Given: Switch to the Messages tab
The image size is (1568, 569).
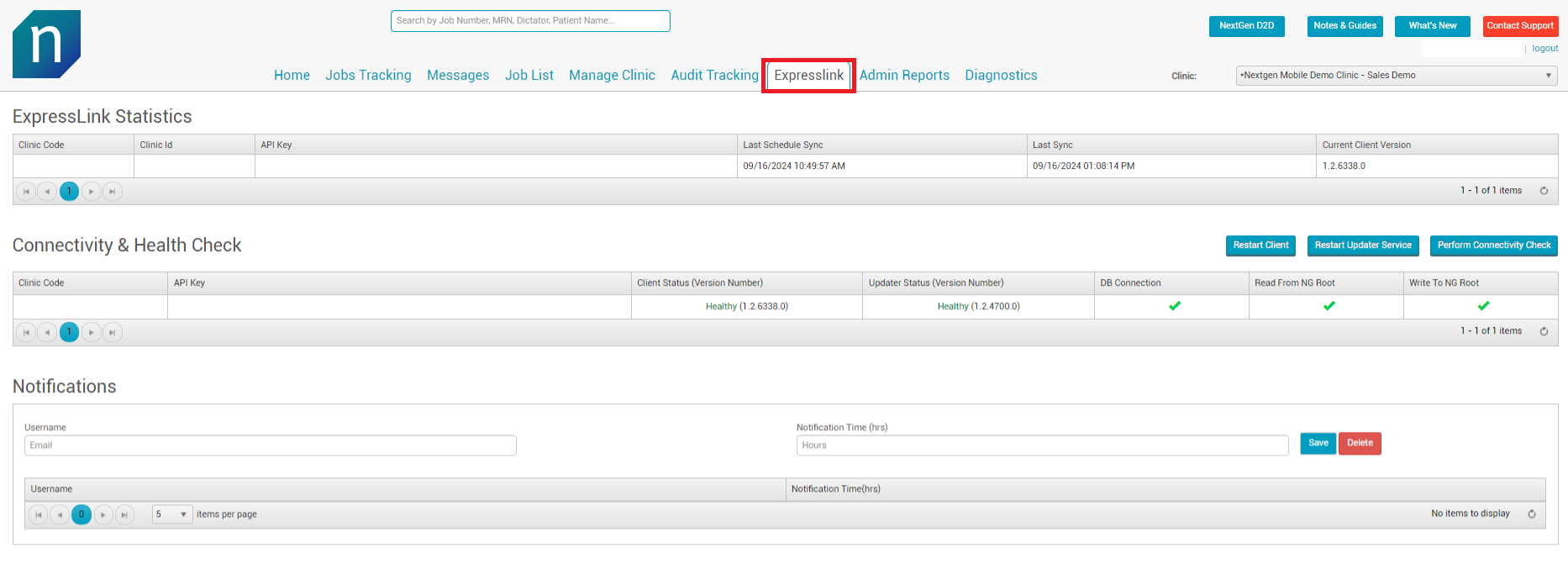Looking at the screenshot, I should [458, 76].
